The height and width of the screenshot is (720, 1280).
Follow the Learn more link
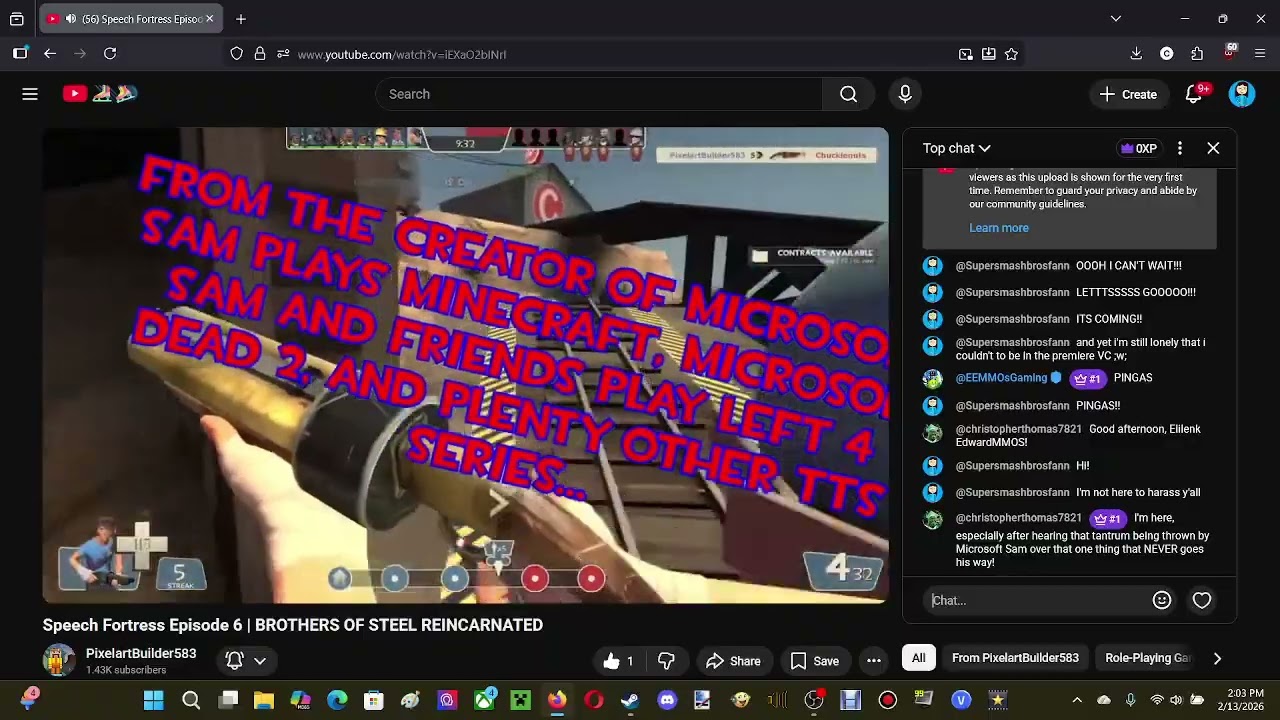point(998,228)
